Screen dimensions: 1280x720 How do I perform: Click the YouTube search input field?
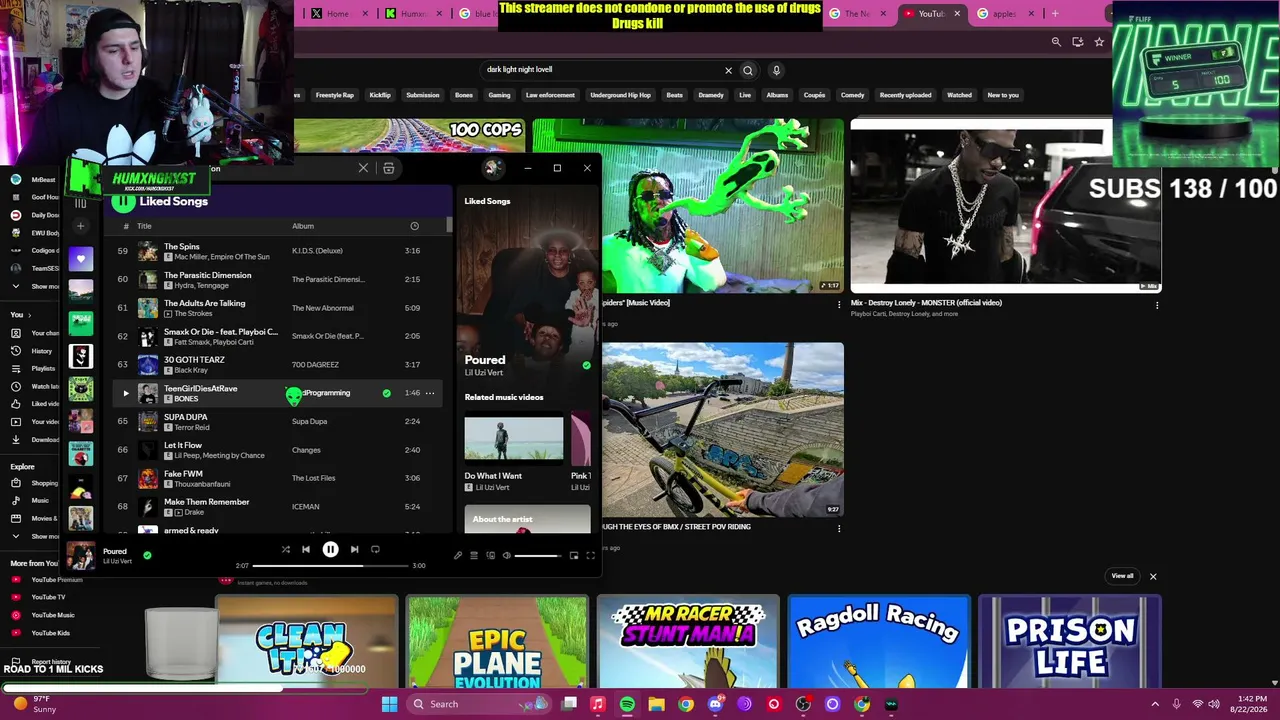click(x=603, y=70)
